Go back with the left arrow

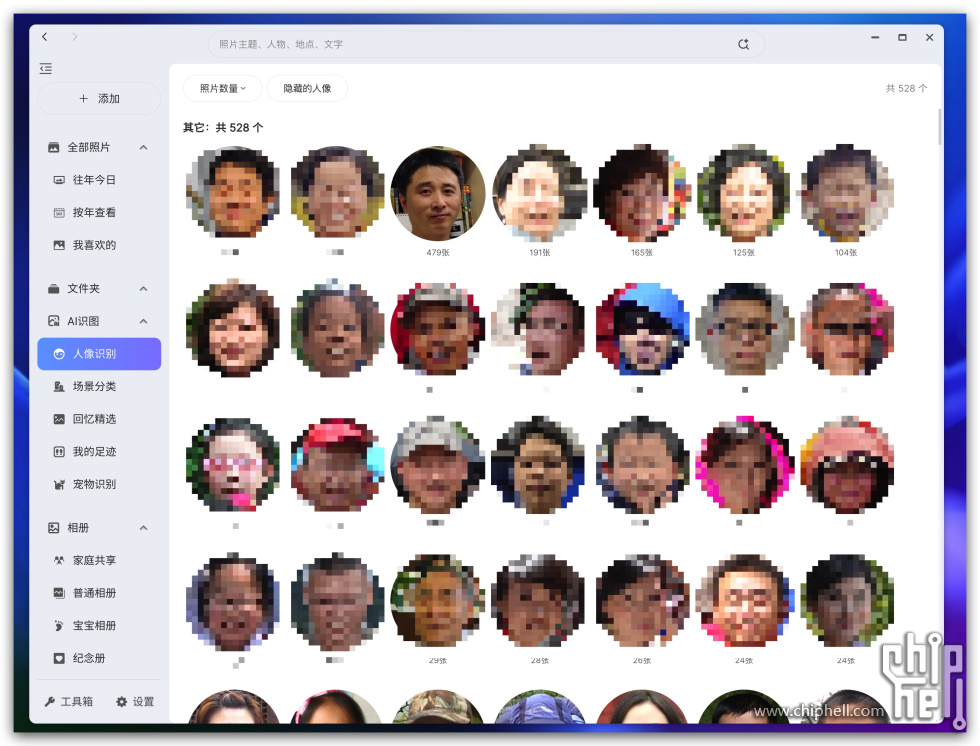(45, 37)
